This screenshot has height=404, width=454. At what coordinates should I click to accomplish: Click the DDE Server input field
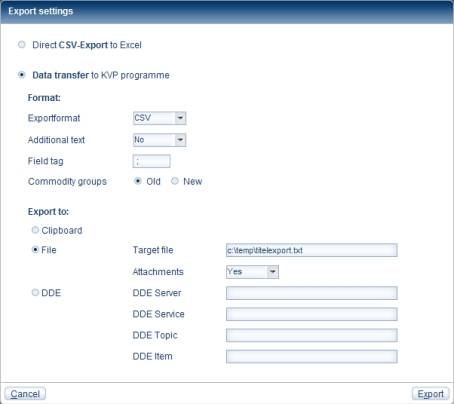point(312,293)
